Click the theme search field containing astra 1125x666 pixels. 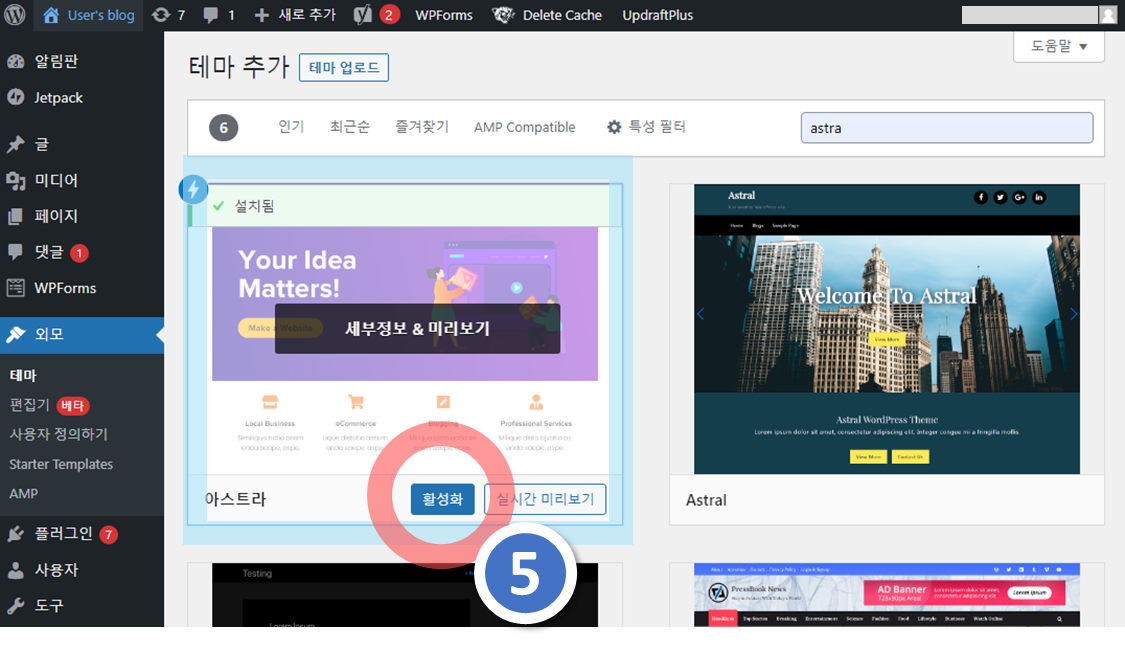point(947,128)
